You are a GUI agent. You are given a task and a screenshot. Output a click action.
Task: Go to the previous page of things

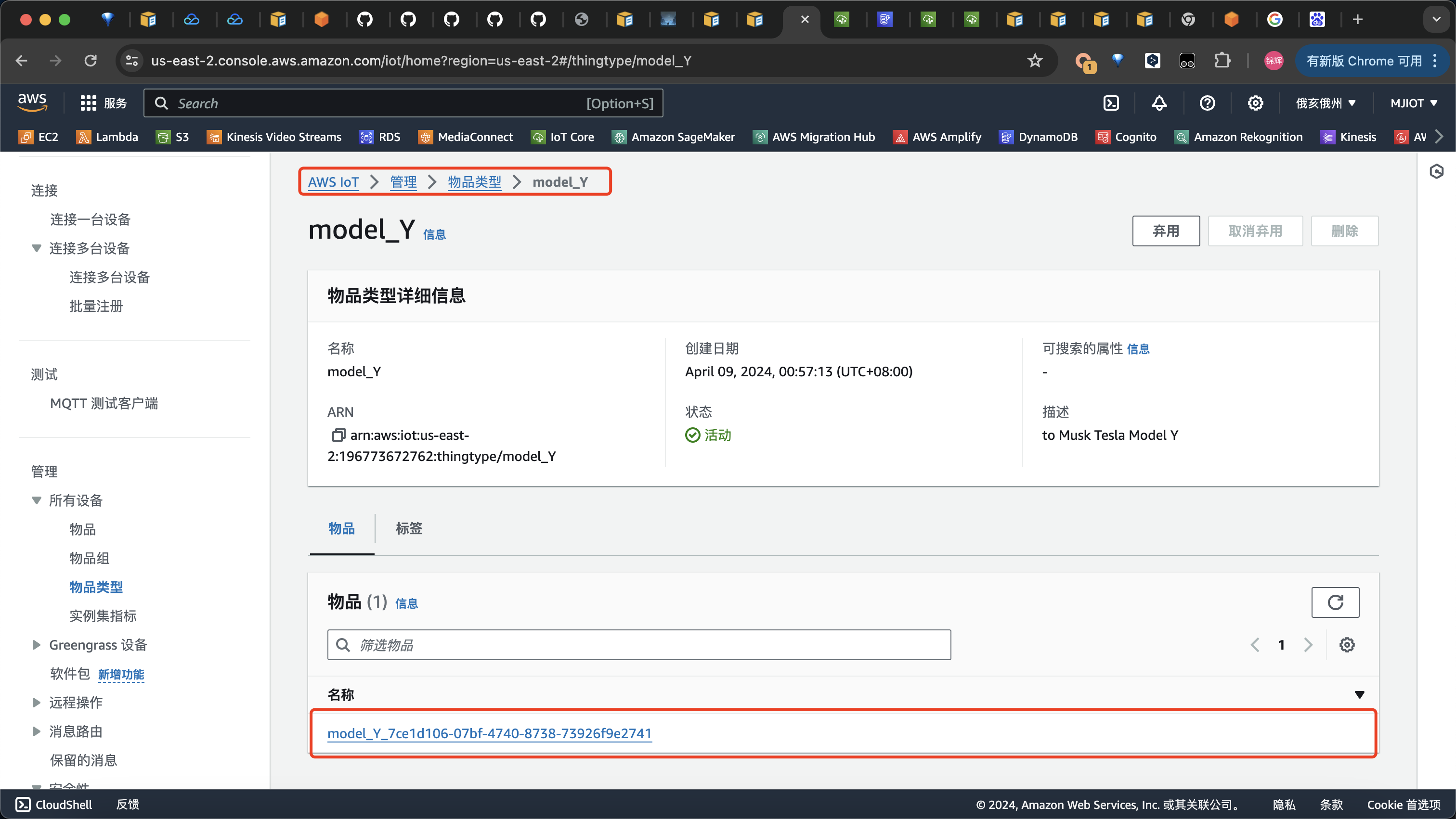(x=1255, y=644)
